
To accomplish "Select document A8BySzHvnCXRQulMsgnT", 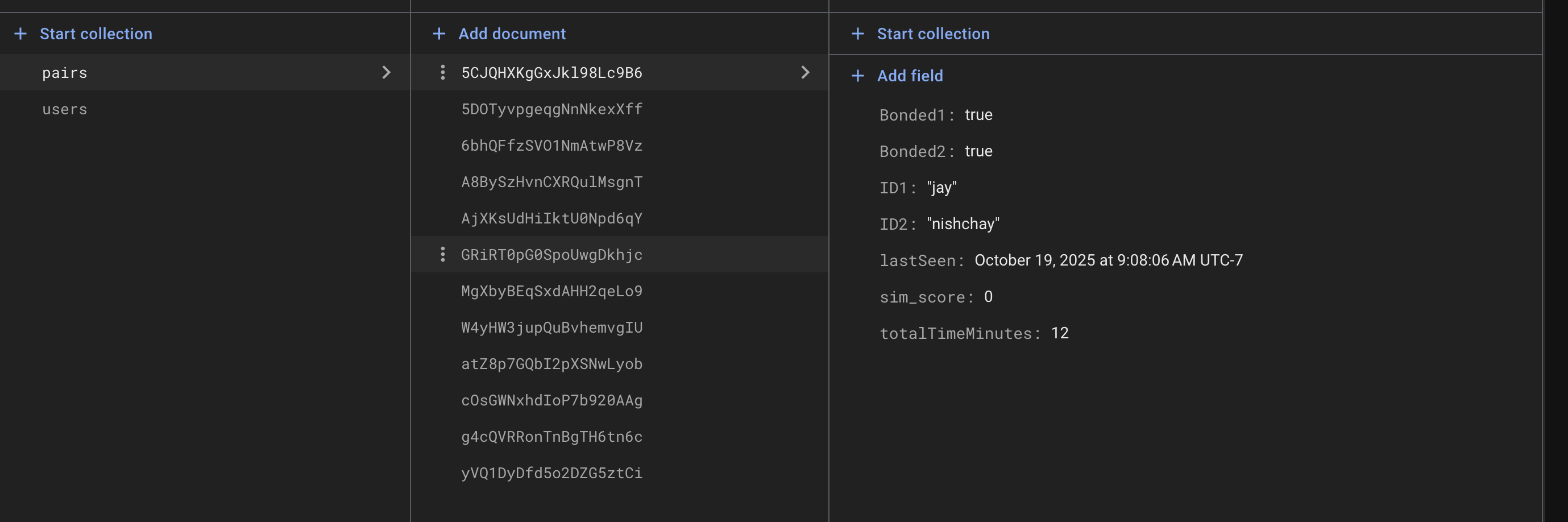I will [551, 182].
